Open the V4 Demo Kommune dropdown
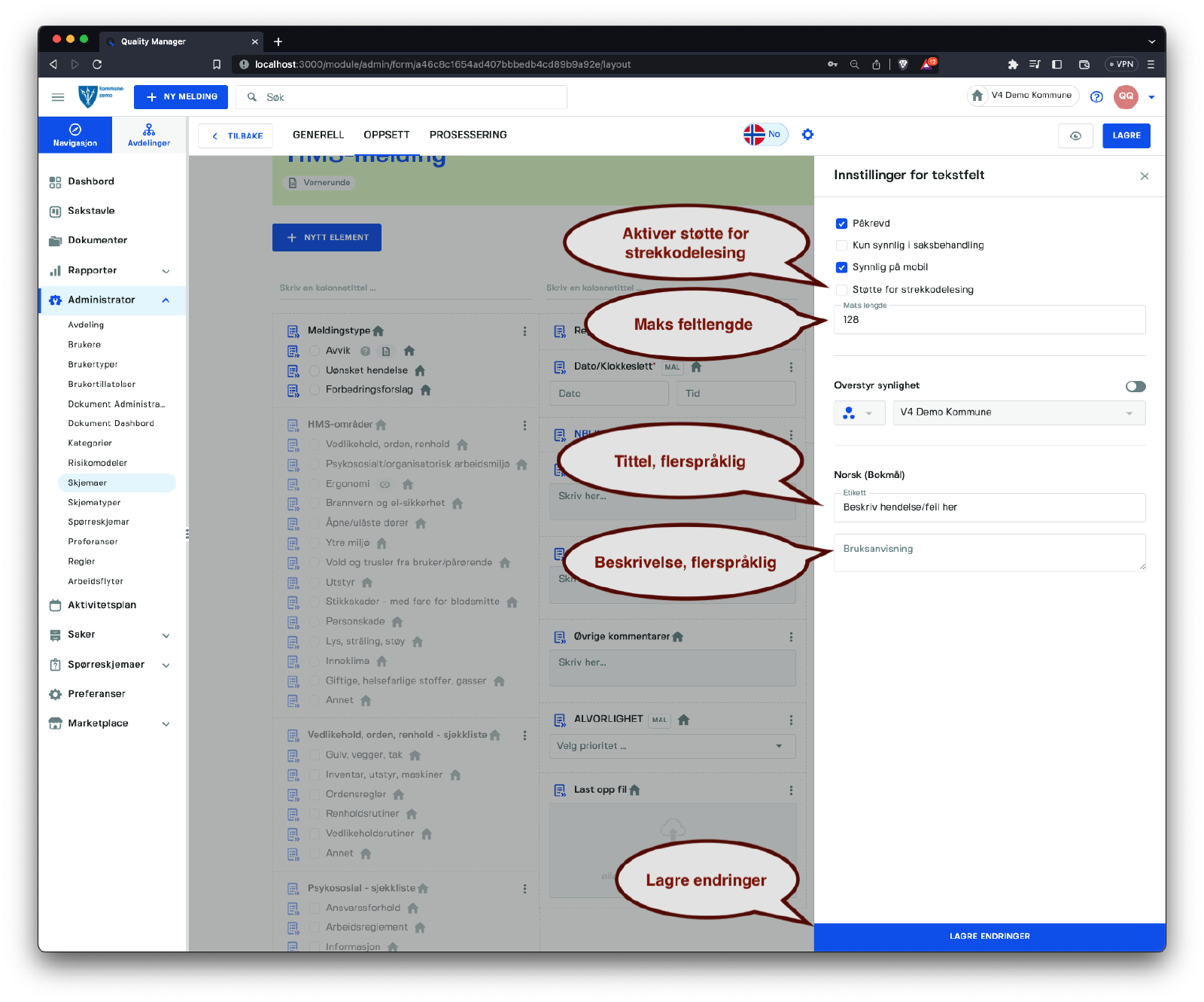This screenshot has height=1002, width=1204. [1018, 413]
